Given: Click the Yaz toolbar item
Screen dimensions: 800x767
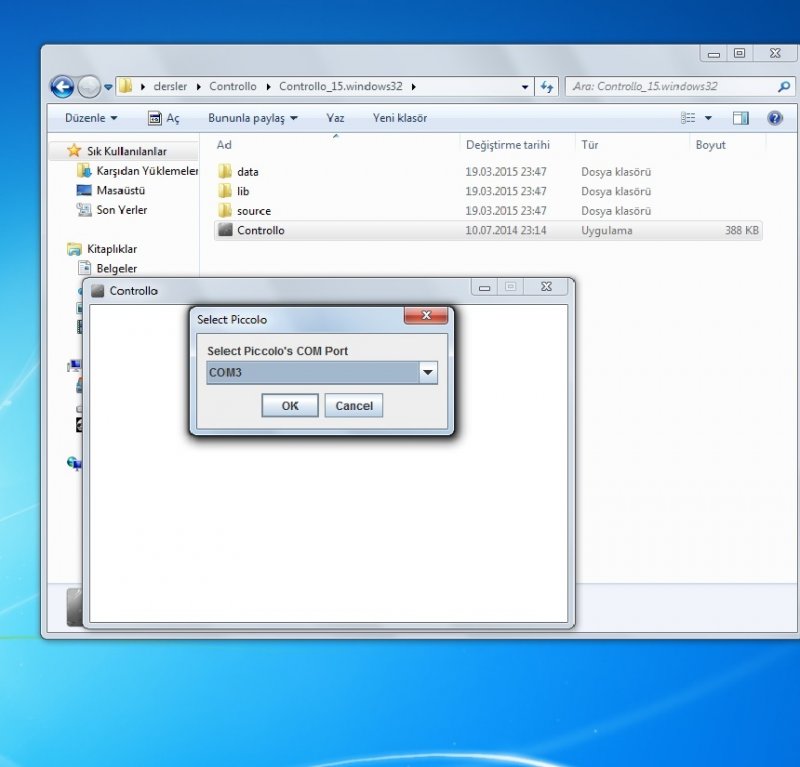Looking at the screenshot, I should 335,118.
